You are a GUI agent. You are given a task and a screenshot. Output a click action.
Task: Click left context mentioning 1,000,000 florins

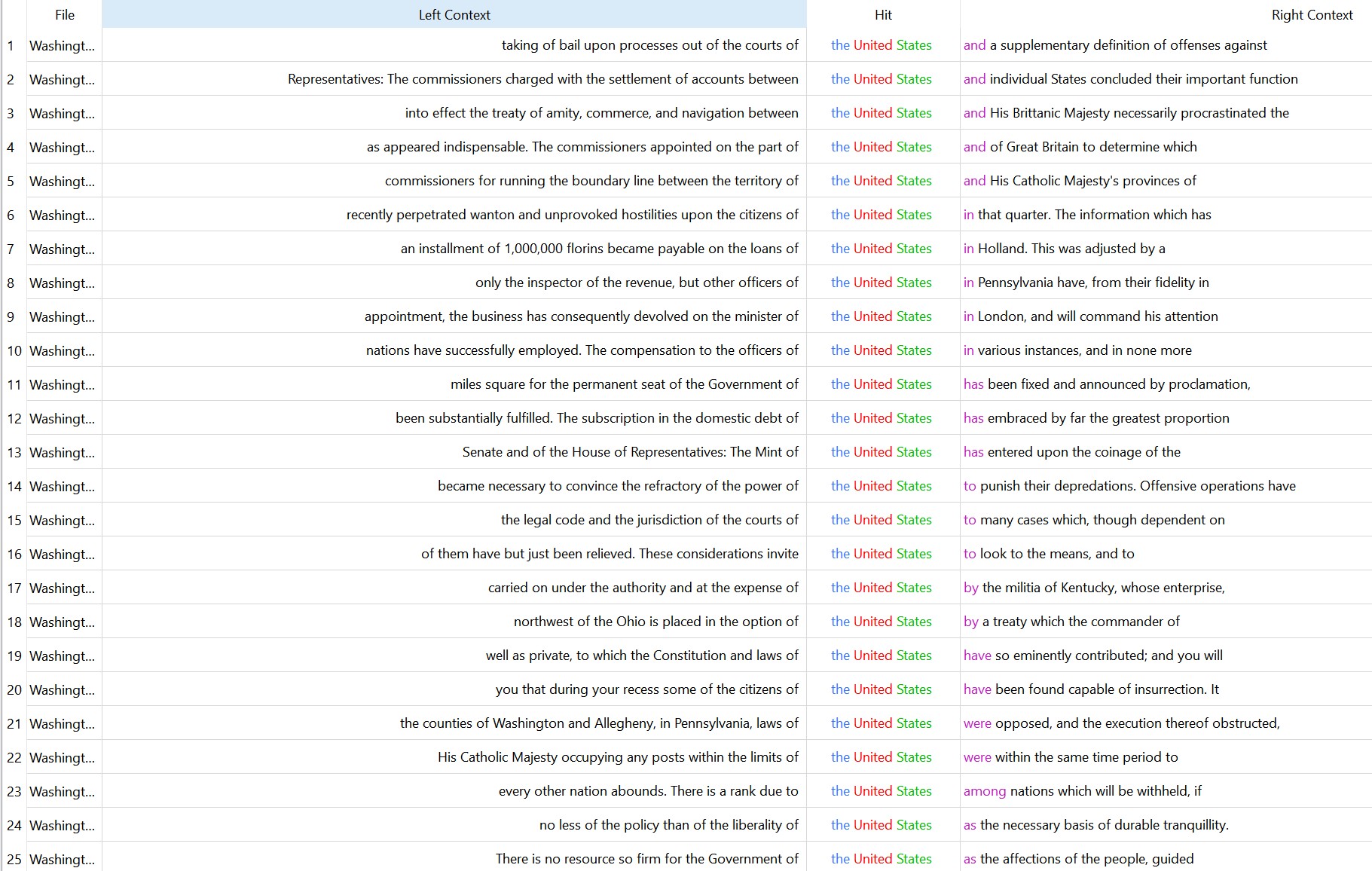pyautogui.click(x=599, y=249)
